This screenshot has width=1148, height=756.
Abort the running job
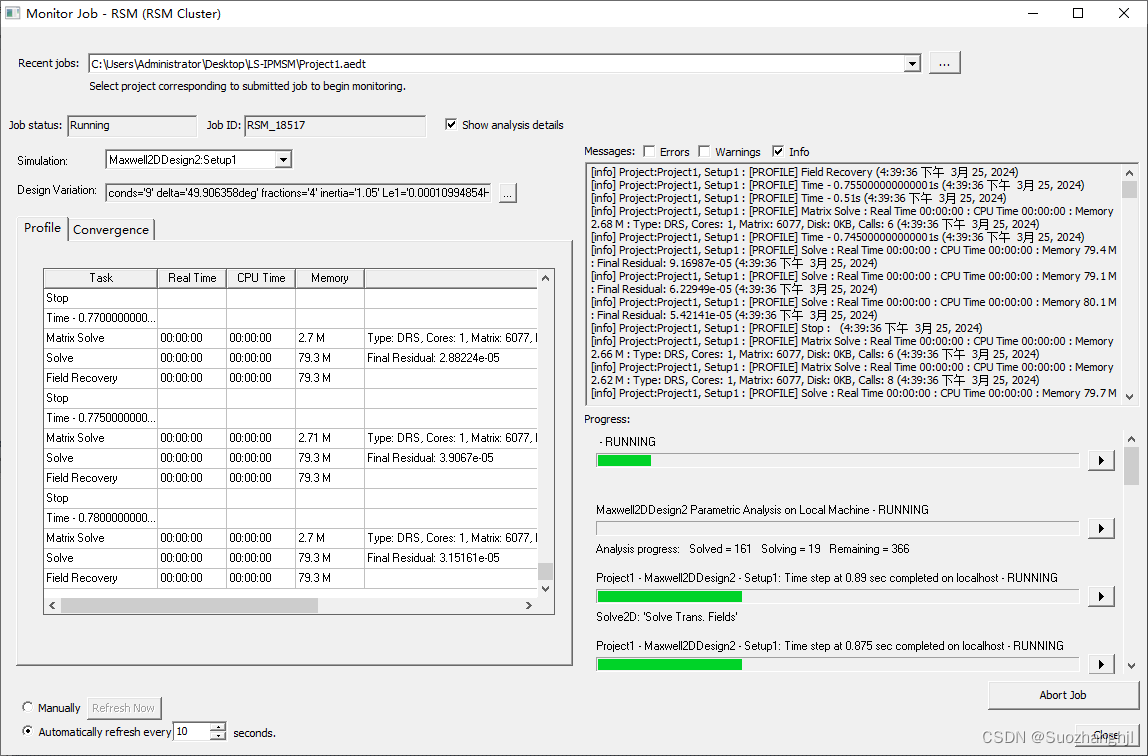coord(1062,695)
